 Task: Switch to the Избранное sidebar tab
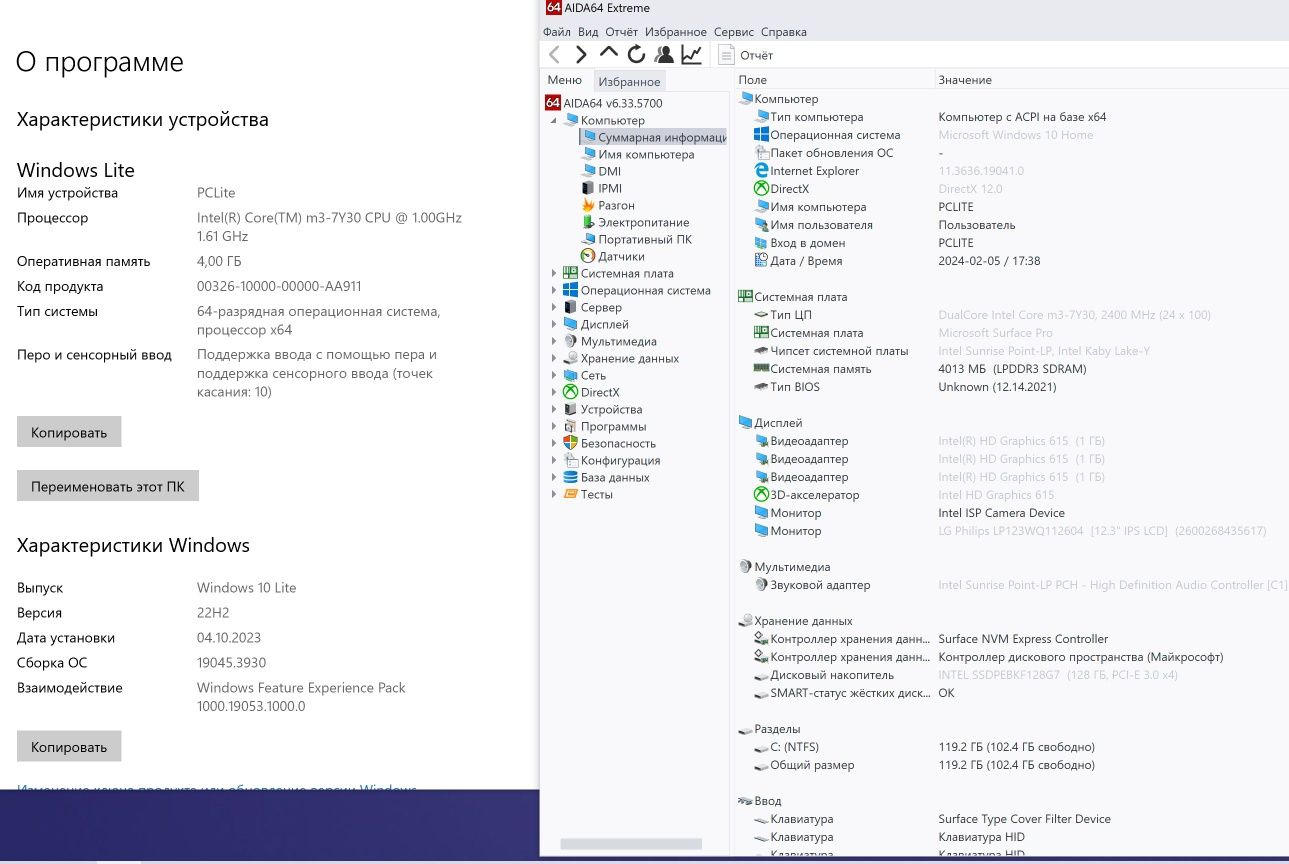click(629, 81)
